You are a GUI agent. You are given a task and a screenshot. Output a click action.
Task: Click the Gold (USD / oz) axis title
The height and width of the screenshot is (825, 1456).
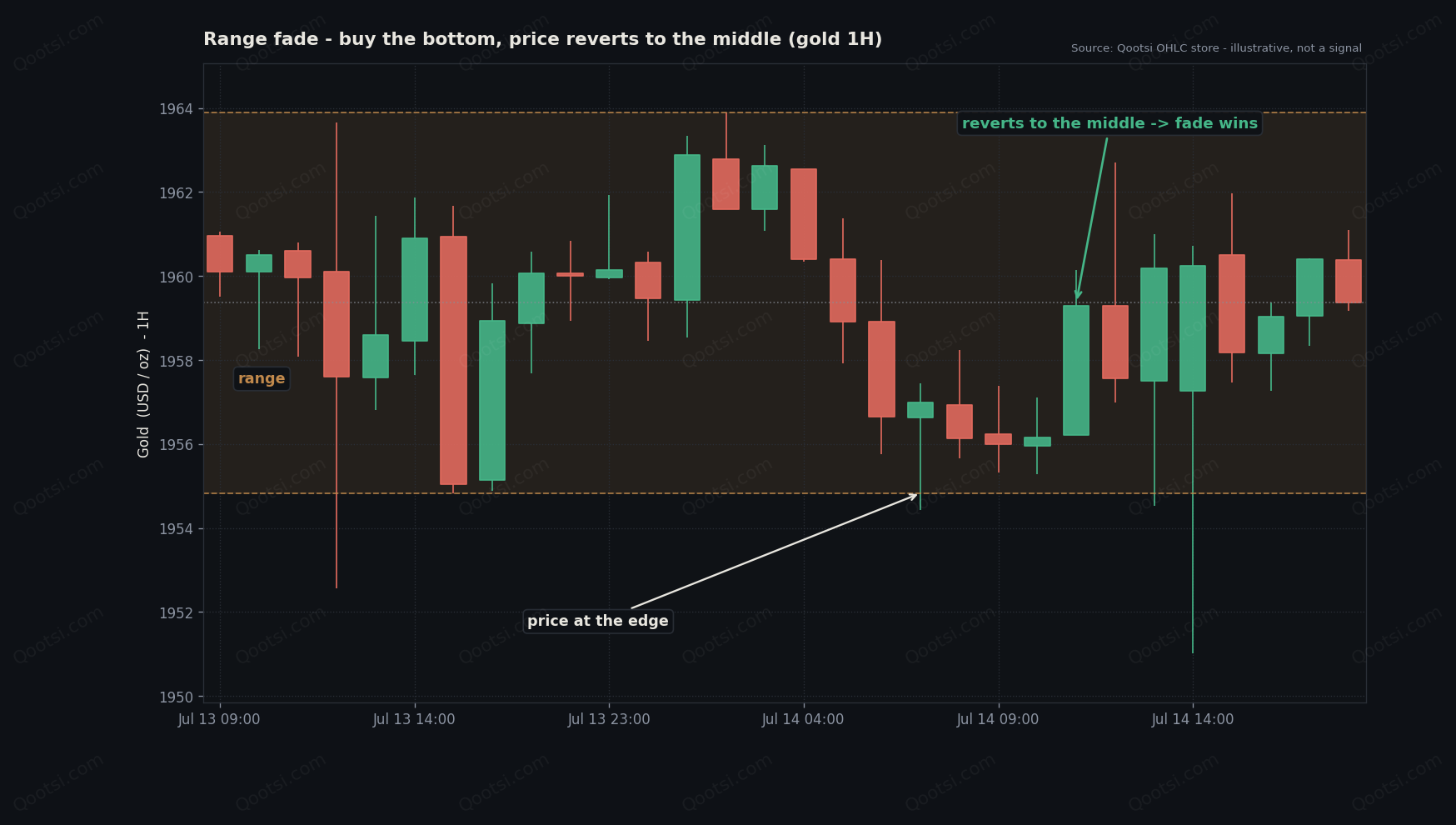pyautogui.click(x=143, y=384)
